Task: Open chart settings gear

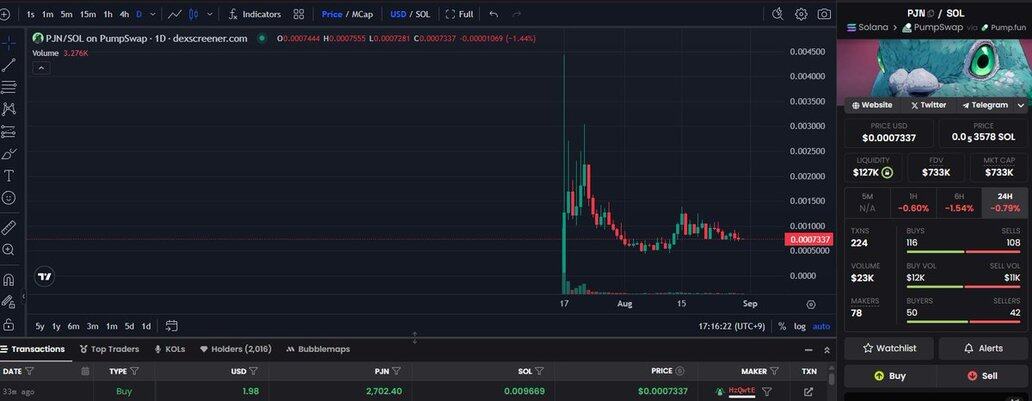Action: [801, 14]
